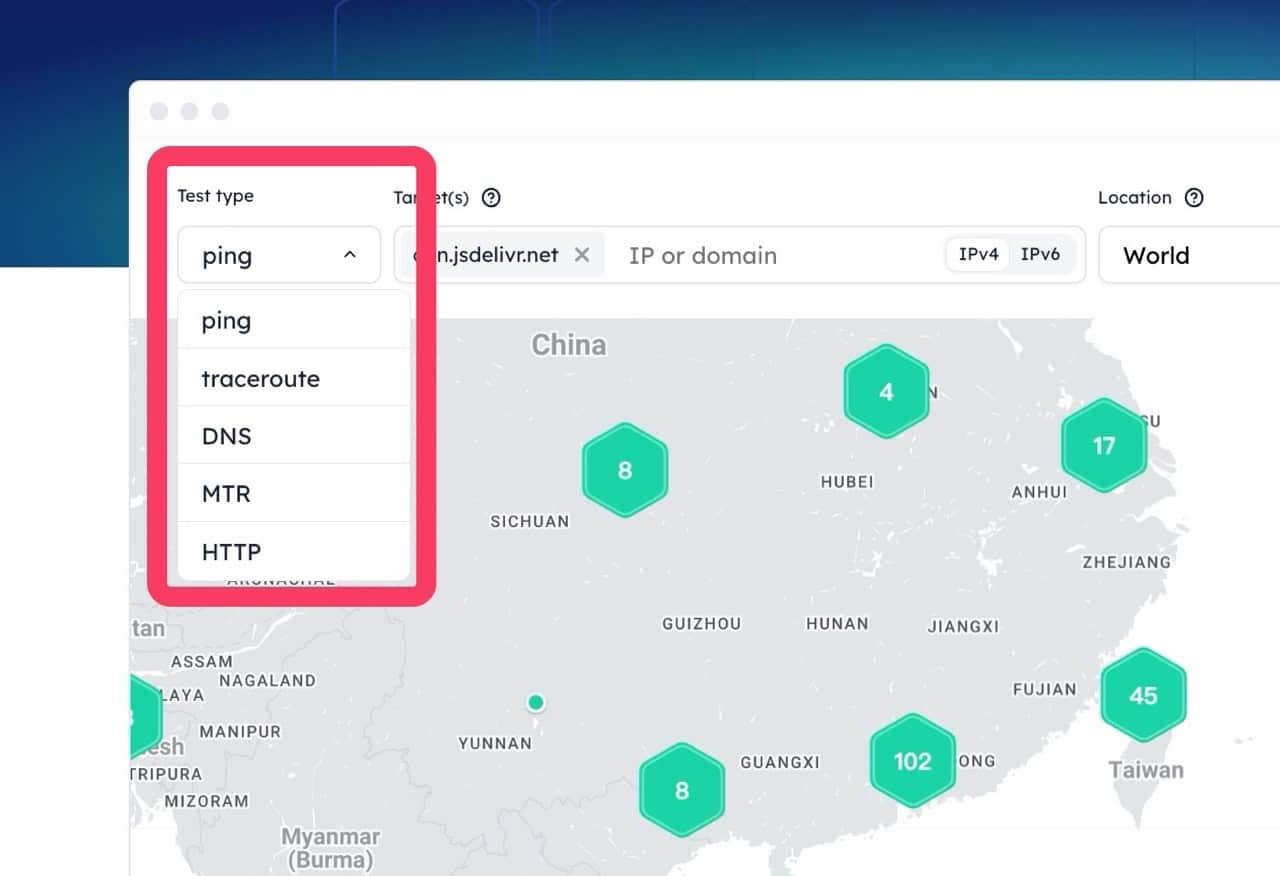Screen dimensions: 1280x876
Task: Click the 4 probe cluster marker
Action: tap(886, 391)
